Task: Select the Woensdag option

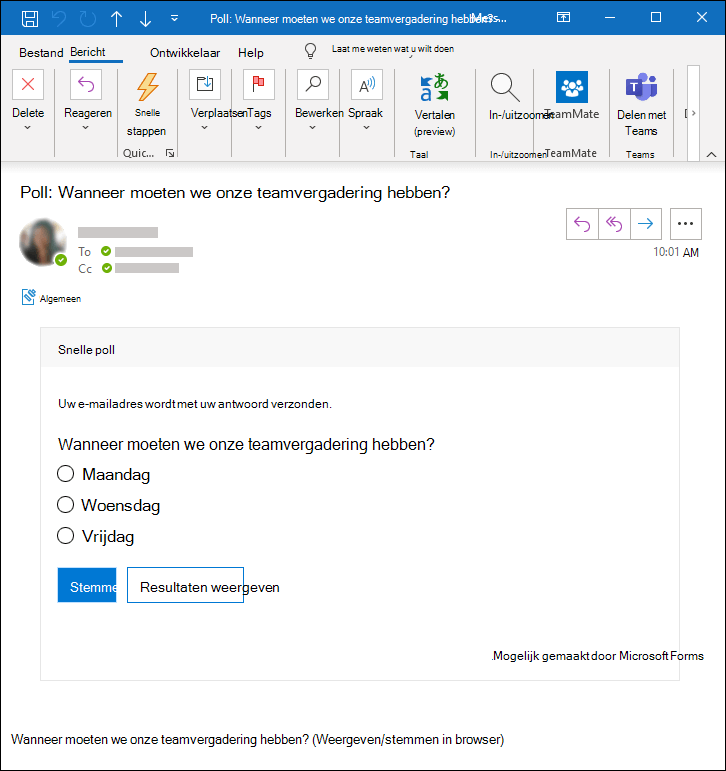Action: coord(65,504)
